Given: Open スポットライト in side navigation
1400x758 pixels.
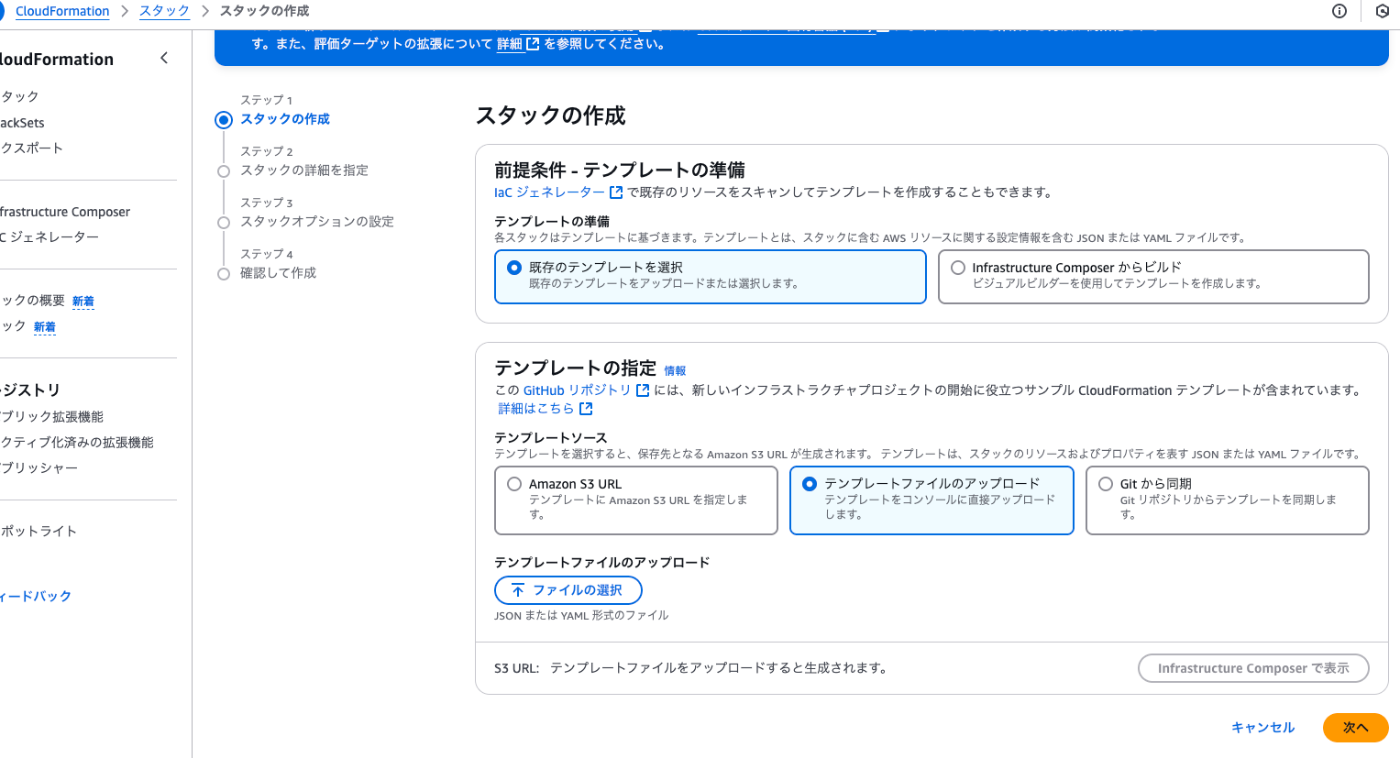Looking at the screenshot, I should click(x=38, y=531).
